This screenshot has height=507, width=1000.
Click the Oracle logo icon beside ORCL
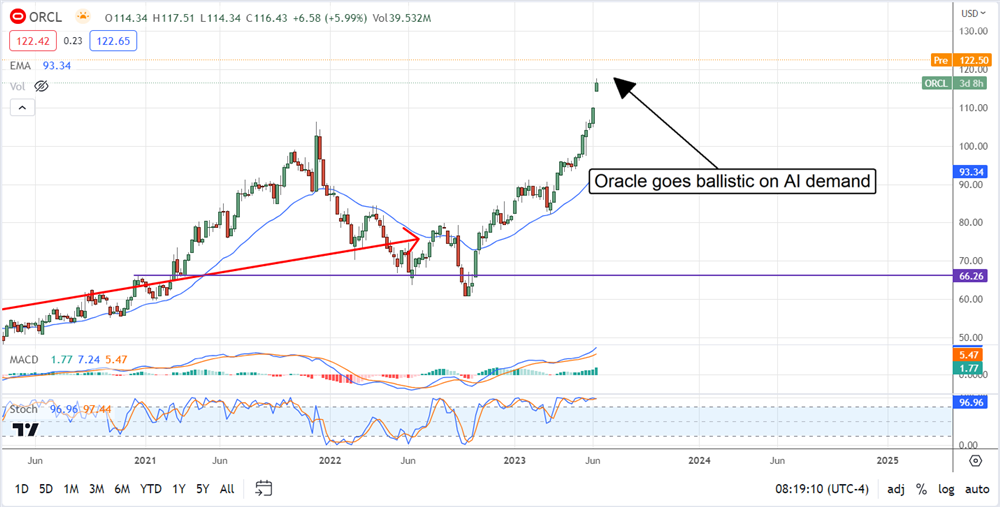[x=17, y=17]
